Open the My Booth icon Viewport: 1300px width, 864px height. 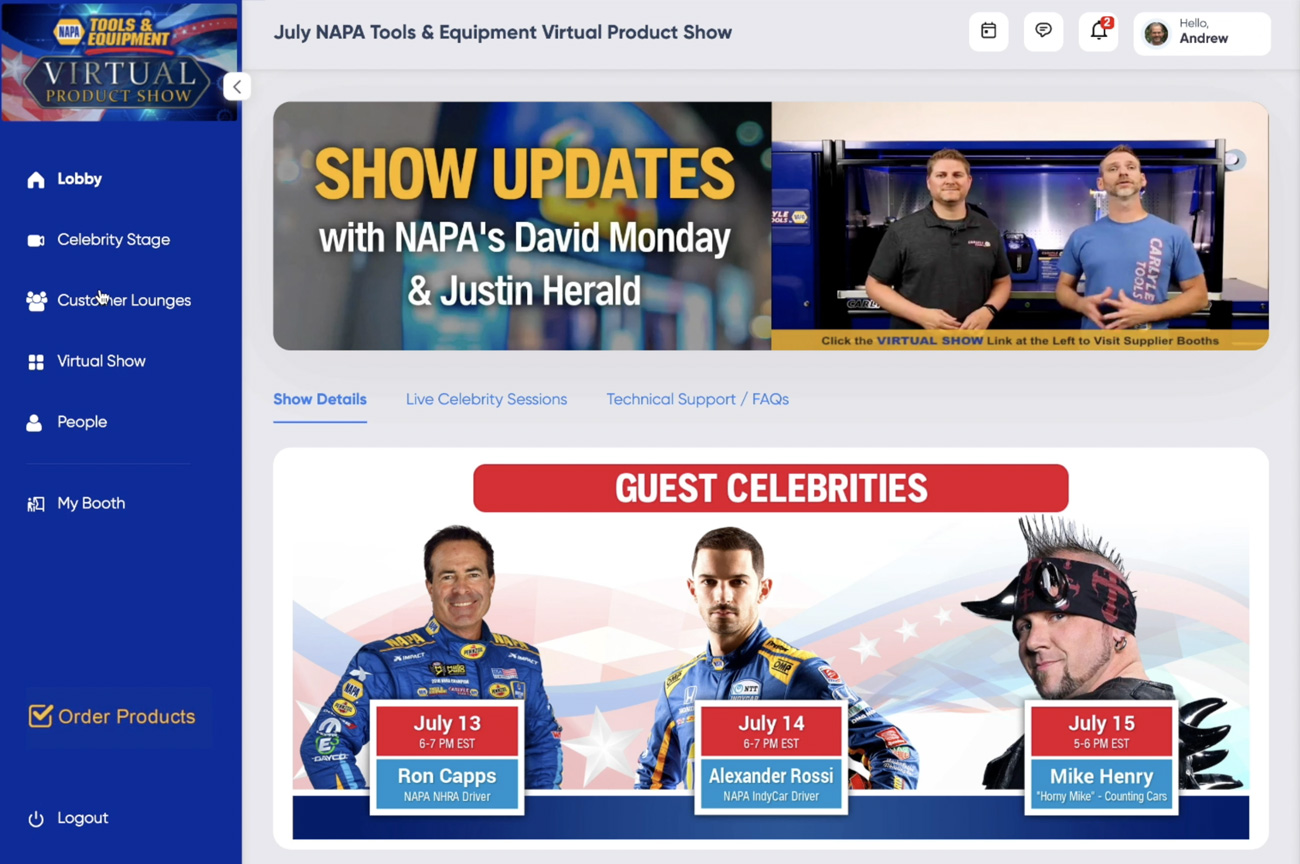(x=36, y=504)
